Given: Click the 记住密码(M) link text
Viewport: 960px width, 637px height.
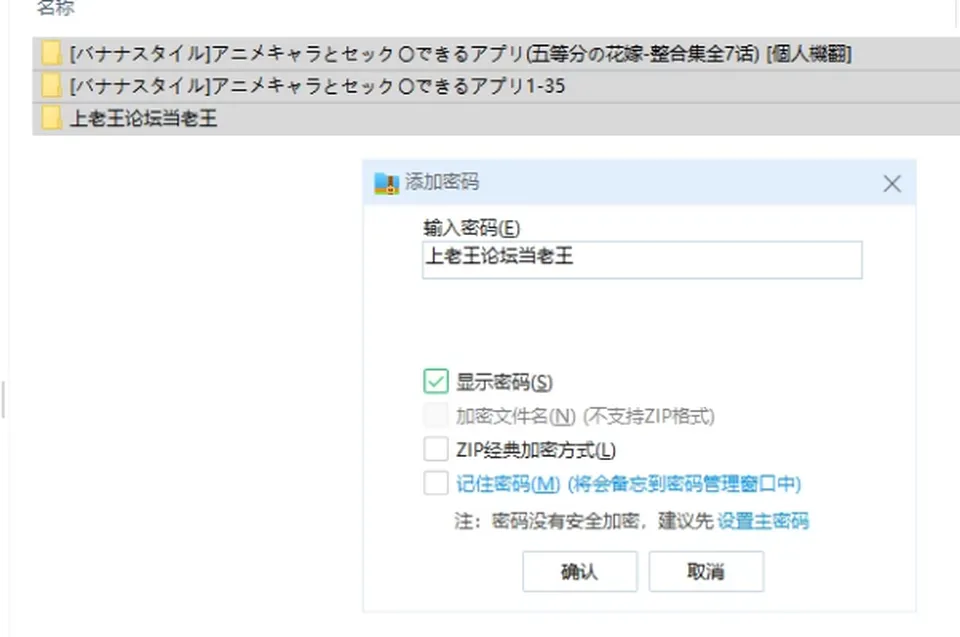Looking at the screenshot, I should 508,484.
